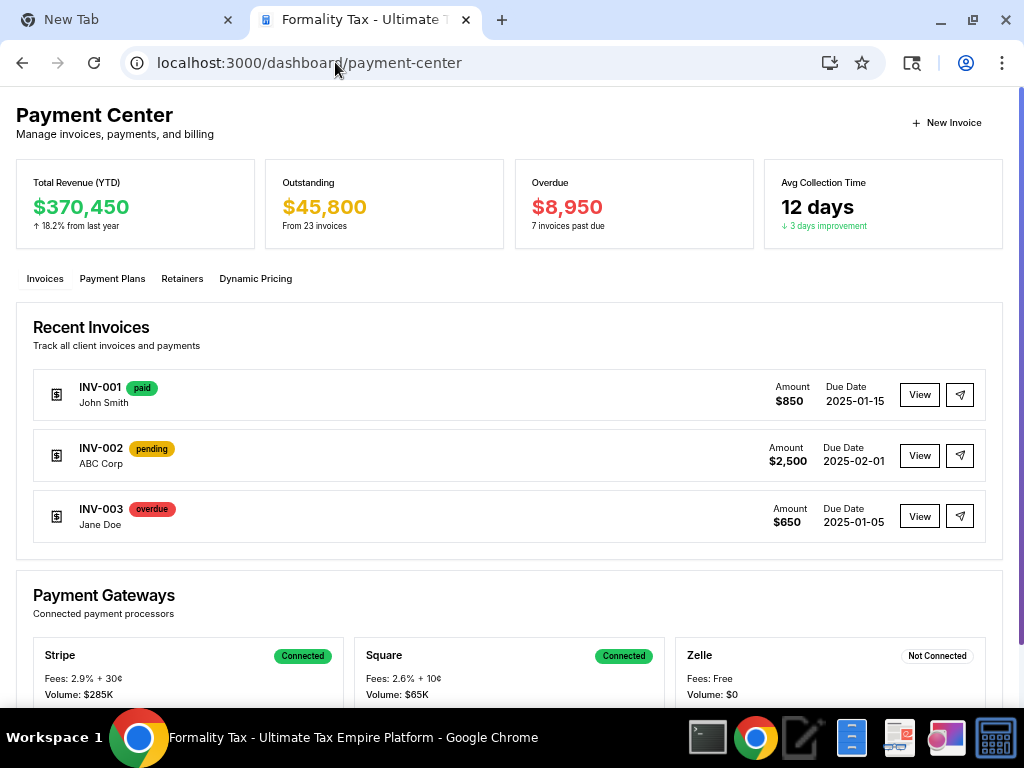Open the Retainers tab
Screen dimensions: 1024x768
click(182, 279)
